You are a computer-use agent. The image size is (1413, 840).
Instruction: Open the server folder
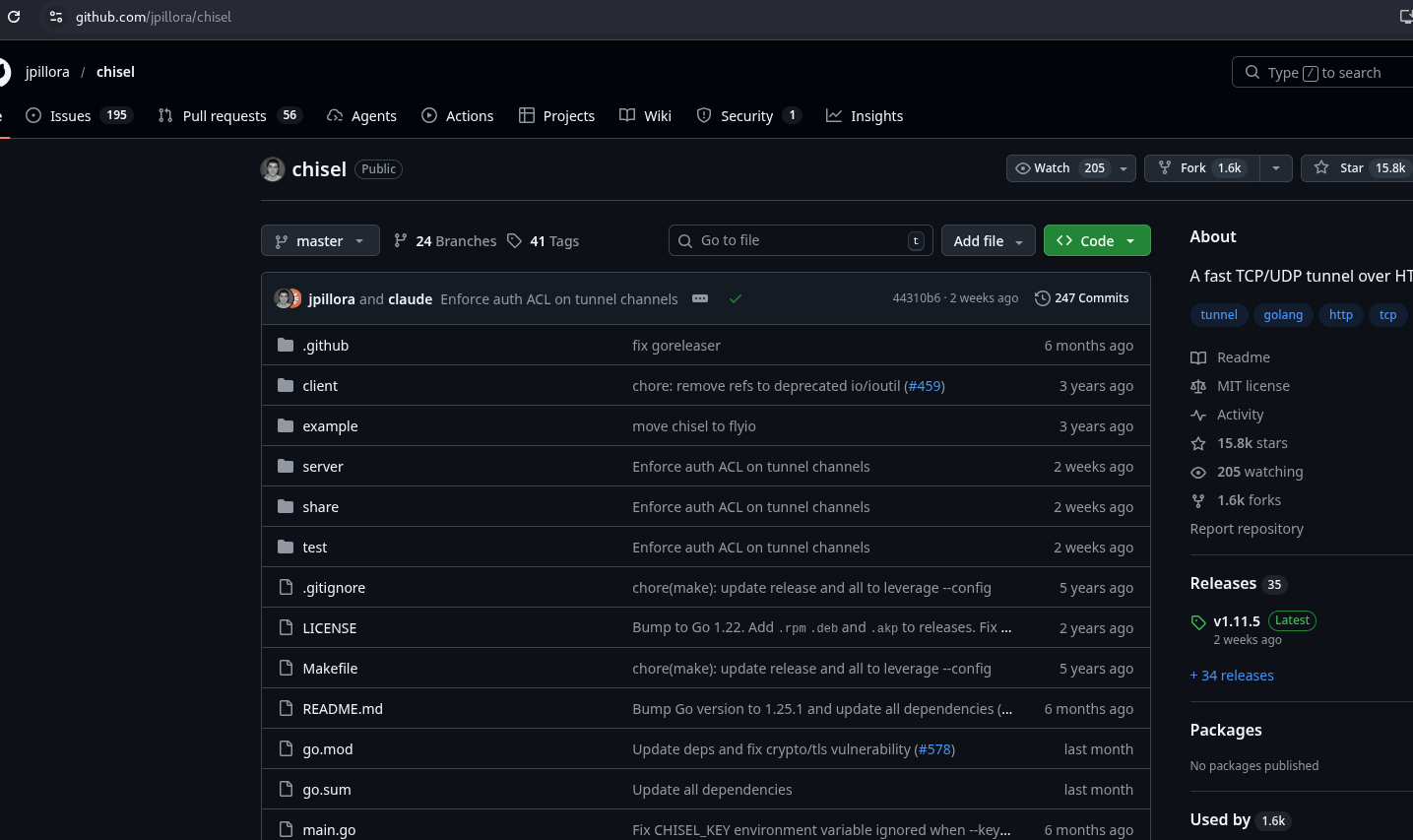pyautogui.click(x=323, y=467)
